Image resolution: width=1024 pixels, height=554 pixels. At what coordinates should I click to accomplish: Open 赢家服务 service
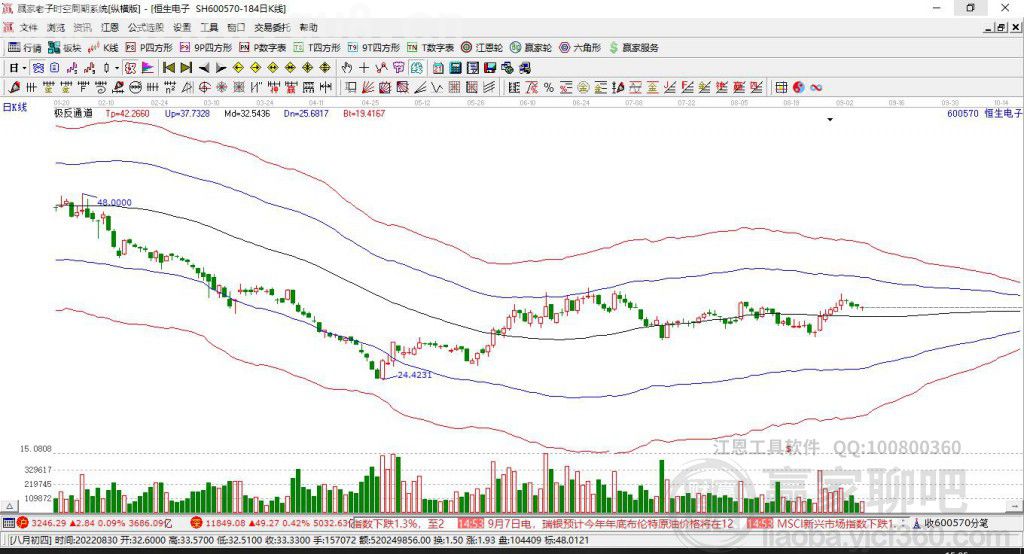633,48
